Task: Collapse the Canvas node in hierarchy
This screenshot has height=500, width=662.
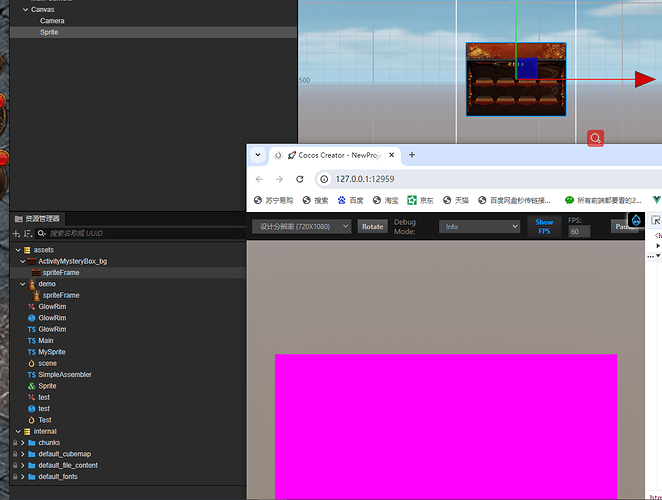Action: [x=25, y=9]
